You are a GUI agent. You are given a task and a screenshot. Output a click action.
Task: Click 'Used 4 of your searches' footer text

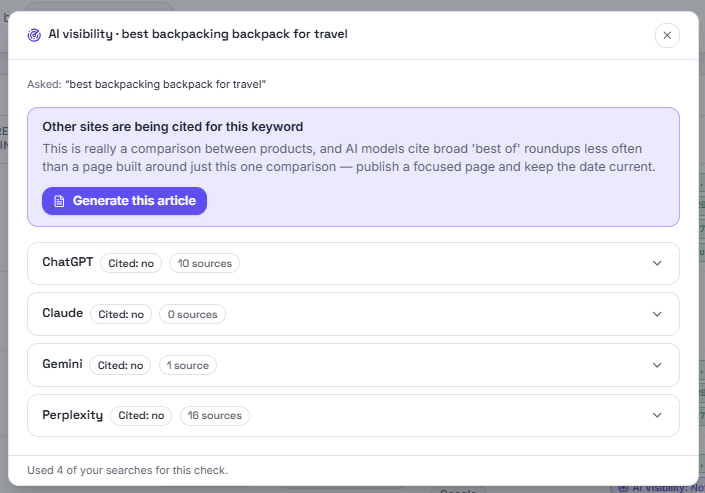(127, 470)
